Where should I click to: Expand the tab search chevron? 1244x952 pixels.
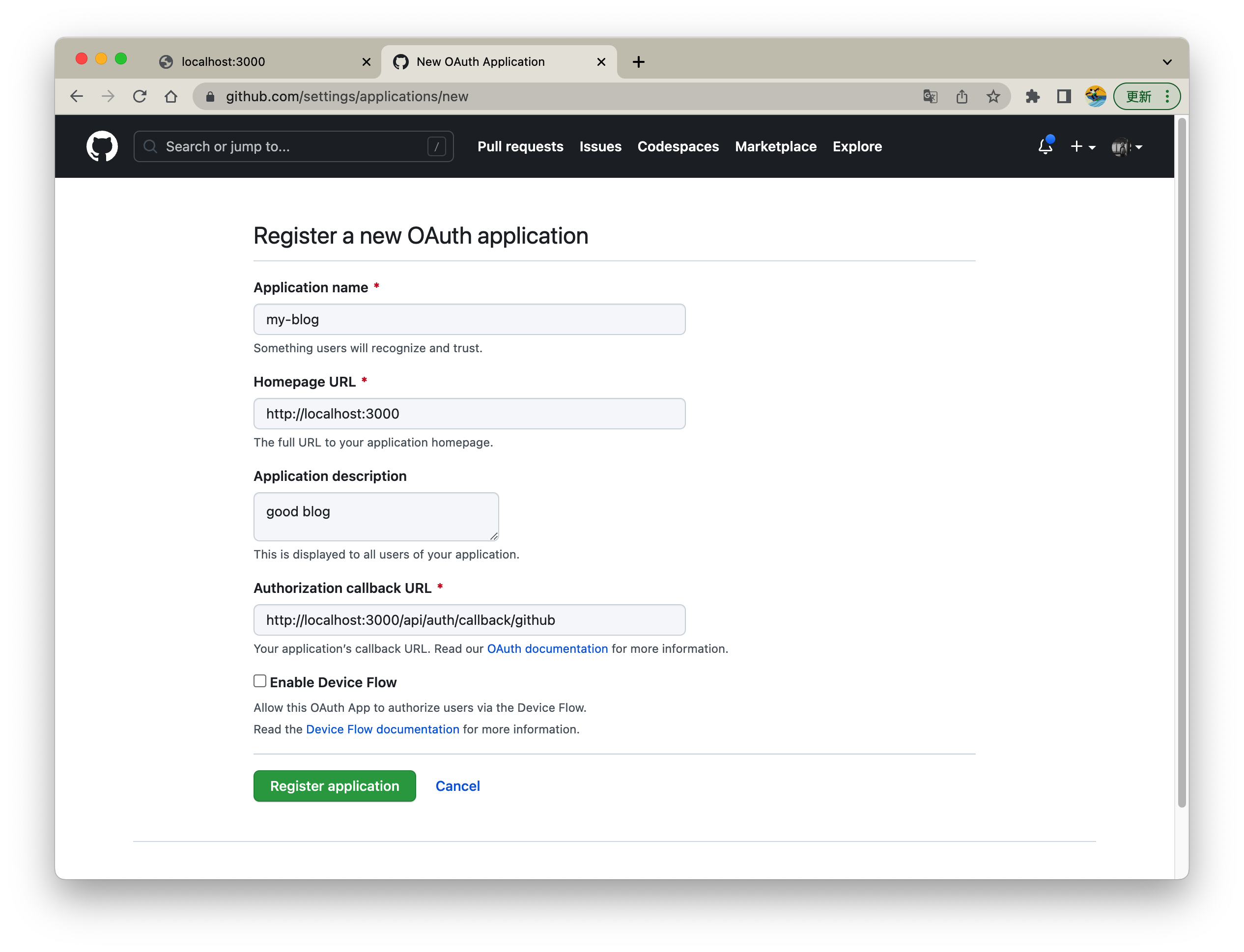point(1167,62)
